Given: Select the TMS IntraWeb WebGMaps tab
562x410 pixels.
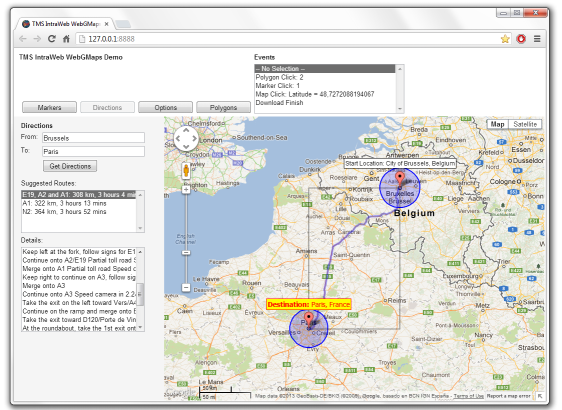Looking at the screenshot, I should 65,24.
